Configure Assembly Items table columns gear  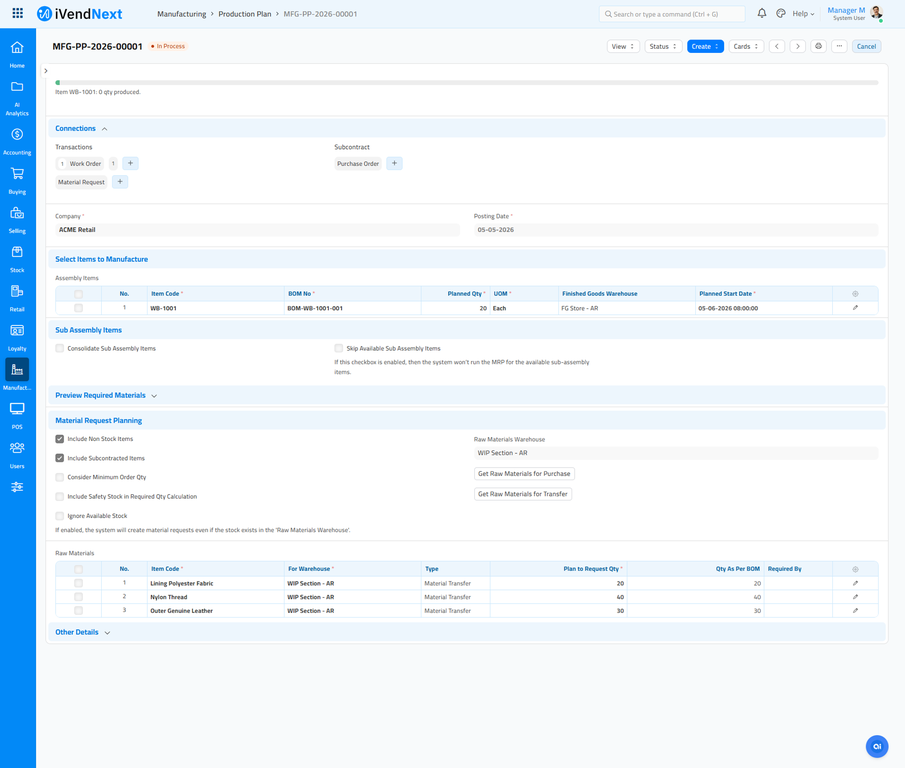click(x=855, y=294)
